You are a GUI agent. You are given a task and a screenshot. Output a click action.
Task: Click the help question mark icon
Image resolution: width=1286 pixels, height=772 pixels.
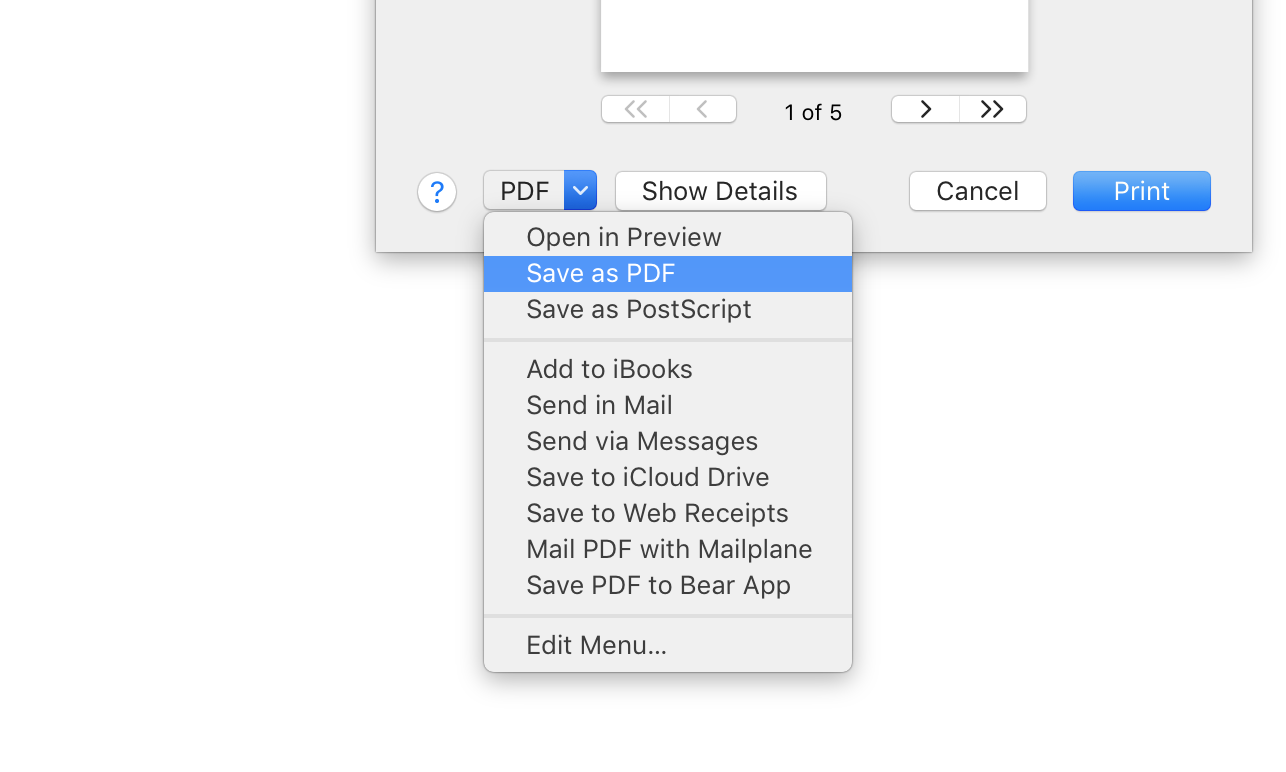(x=437, y=191)
